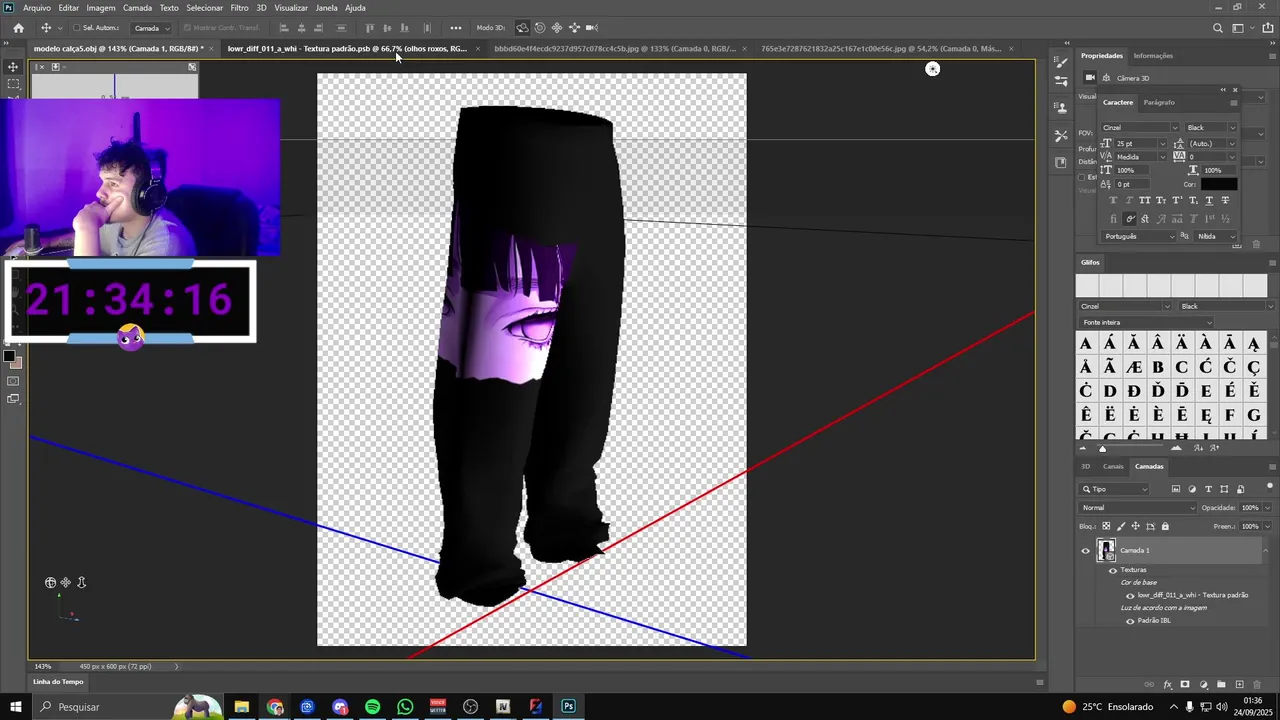1280x720 pixels.
Task: Switch to the Canais tab
Action: (1113, 466)
